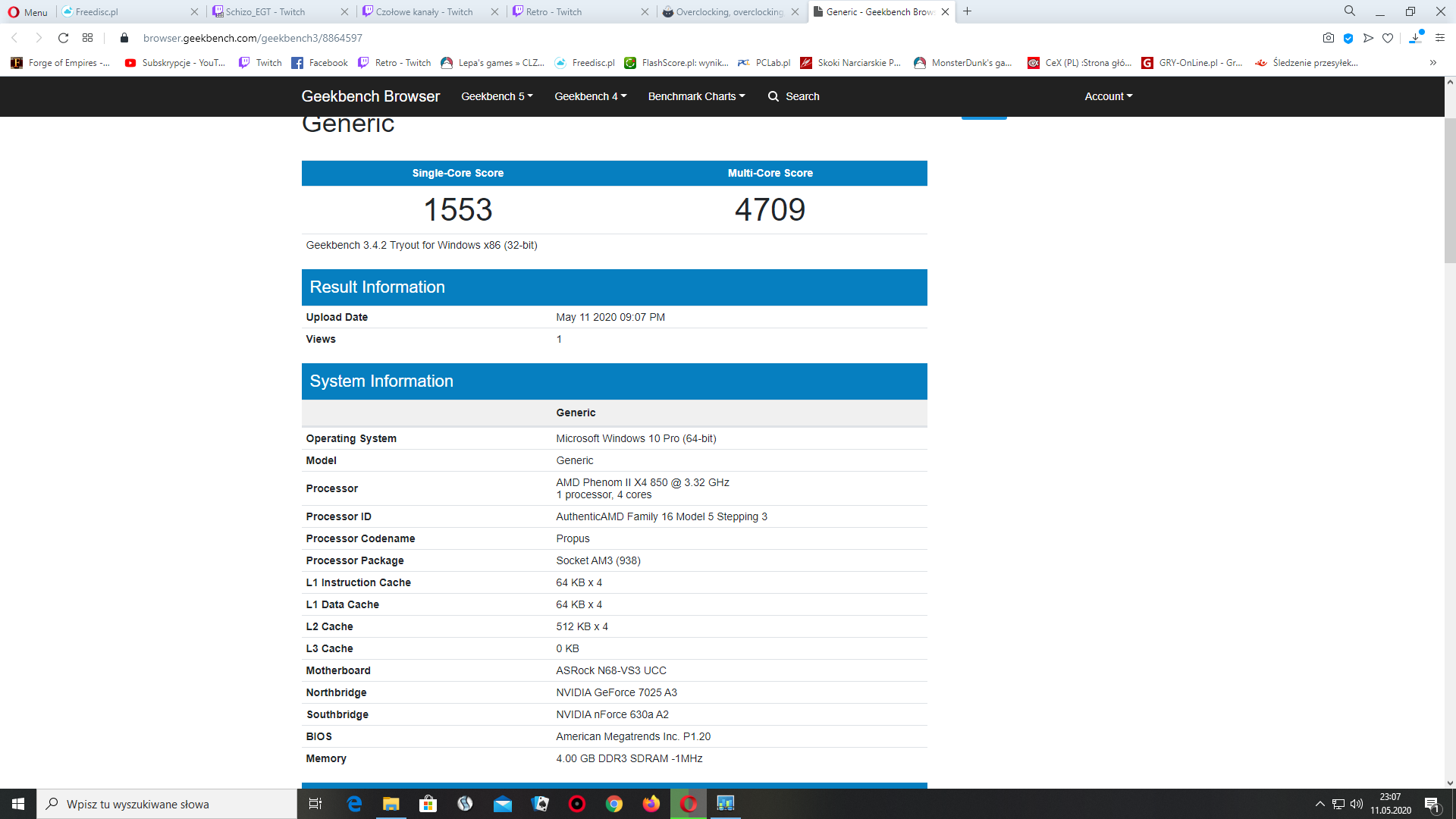Search open tabs magnifier icon
Screen dimensions: 1456x819
click(1350, 11)
